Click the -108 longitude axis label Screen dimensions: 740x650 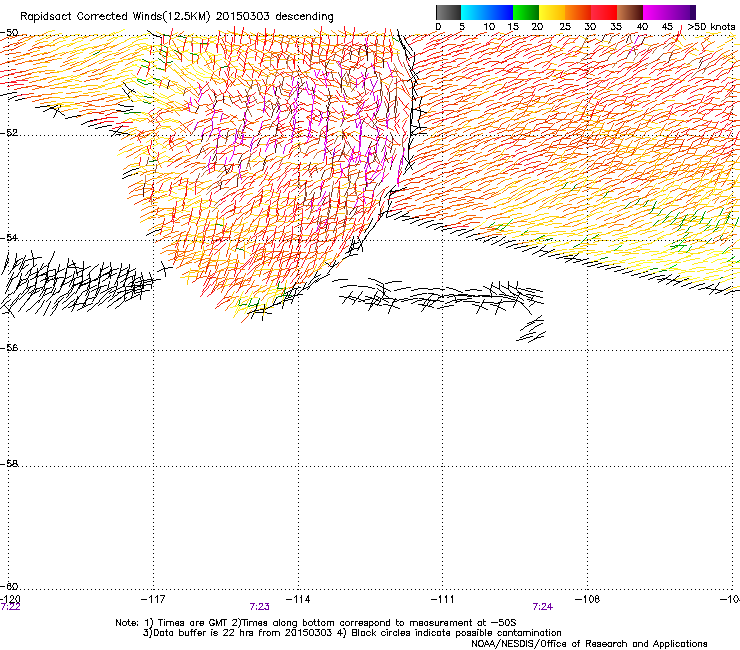pos(588,599)
